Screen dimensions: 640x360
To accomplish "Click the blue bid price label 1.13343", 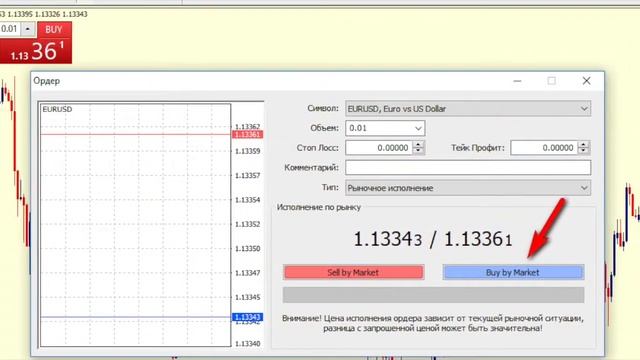I will 247,317.
